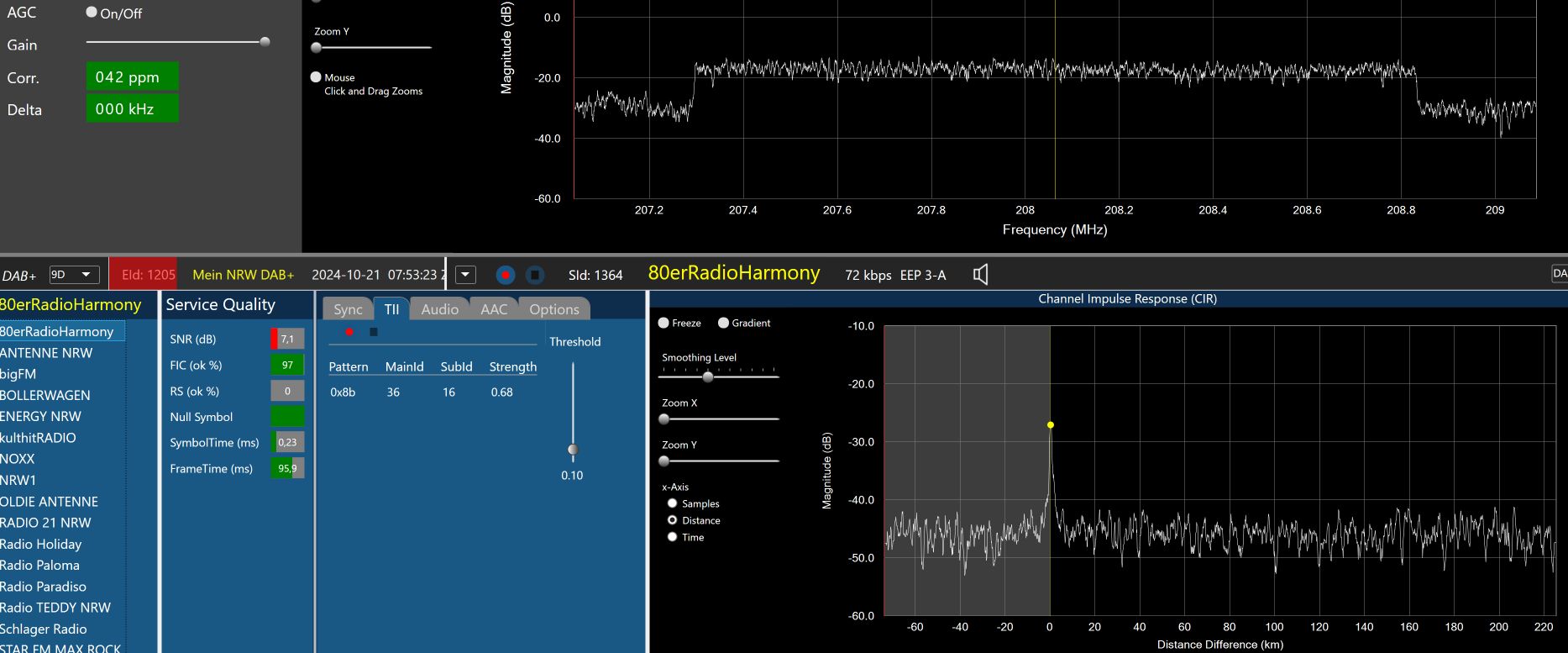Select ANTENNE NRW from the service list
This screenshot has width=1568, height=653.
[46, 353]
